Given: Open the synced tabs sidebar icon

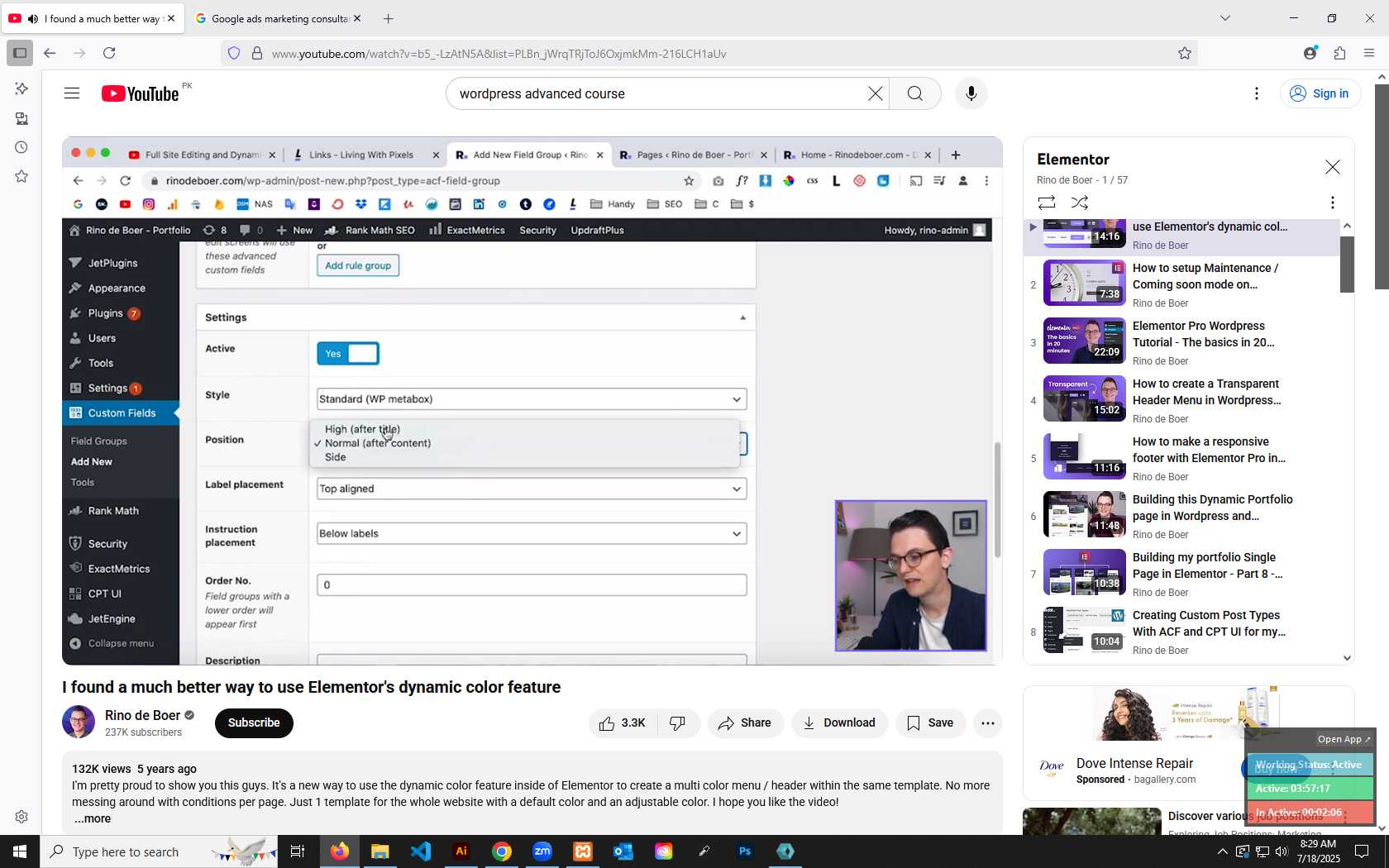Looking at the screenshot, I should coord(21,118).
